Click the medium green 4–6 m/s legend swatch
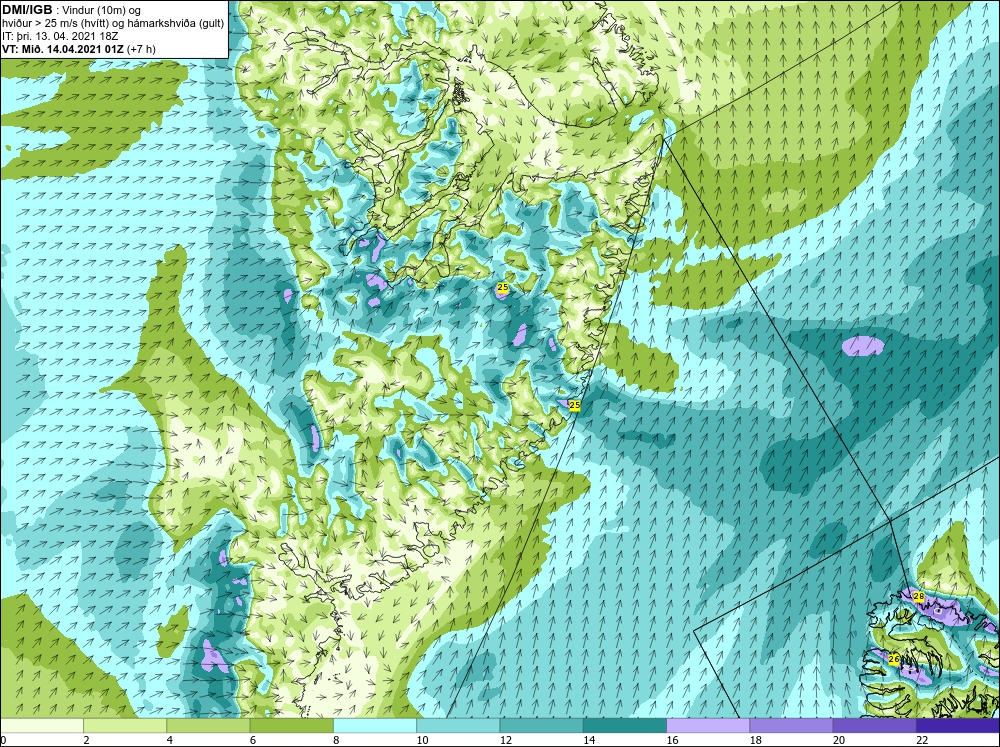Screen dimensions: 1000x747 click(x=208, y=725)
